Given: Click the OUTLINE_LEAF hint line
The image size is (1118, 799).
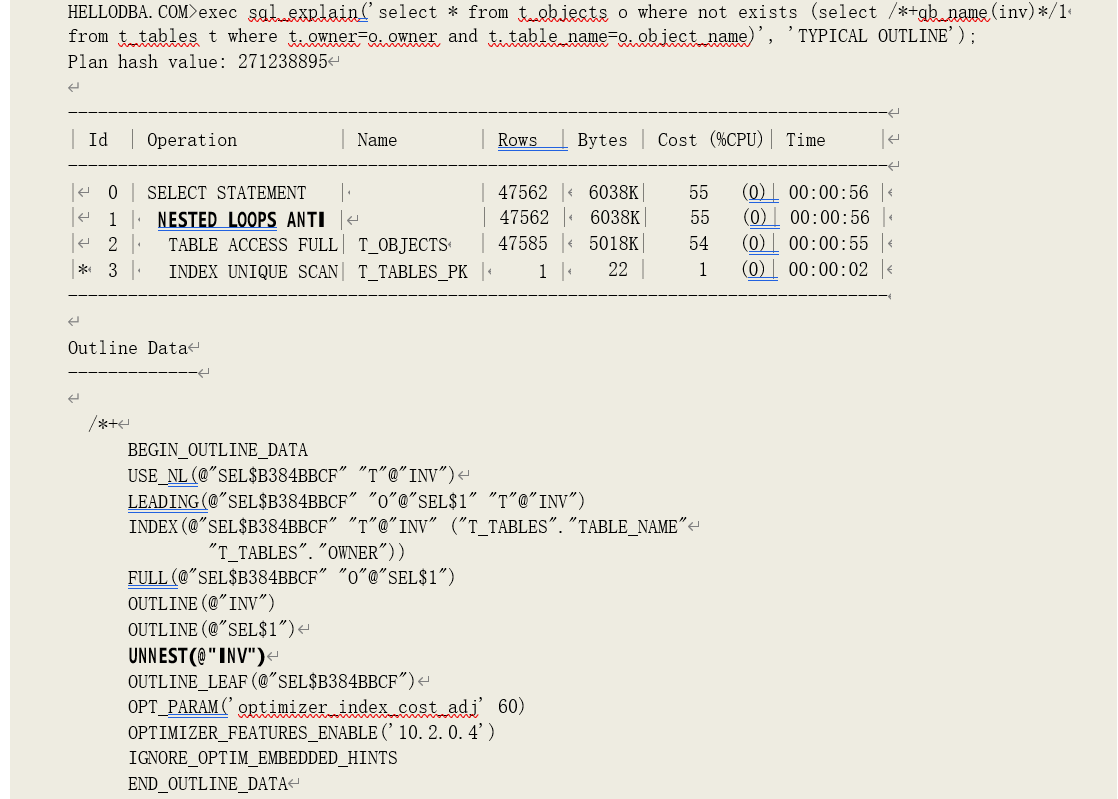Looking at the screenshot, I should click(270, 682).
